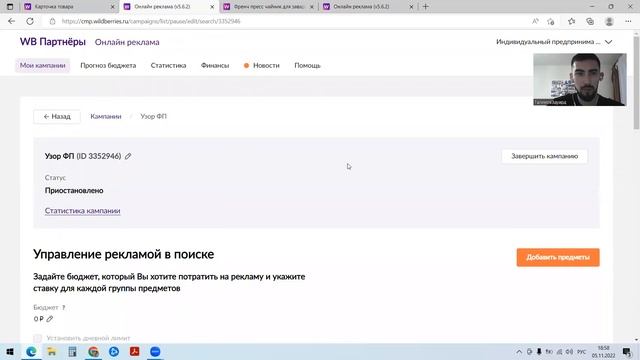The width and height of the screenshot is (640, 360).
Task: Open the Мои кампании menu item
Action: point(42,65)
